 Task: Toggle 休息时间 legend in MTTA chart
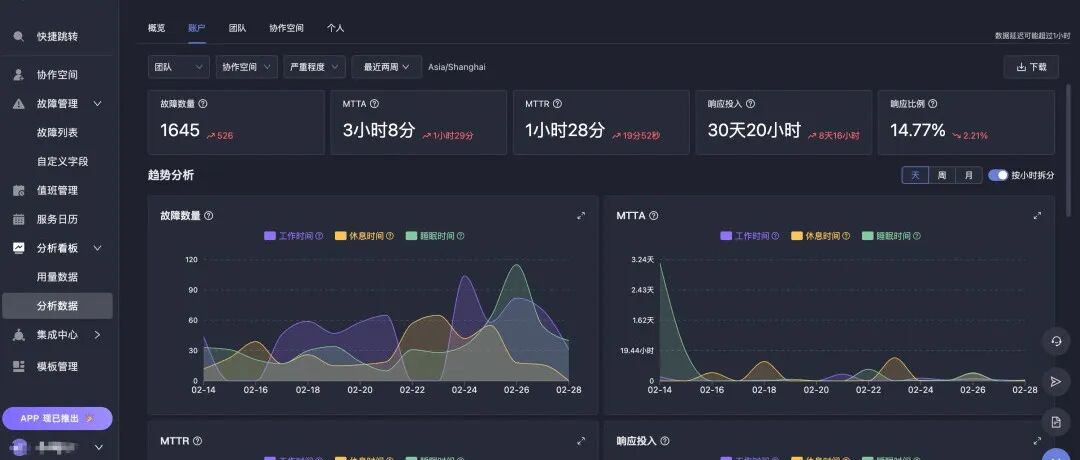pyautogui.click(x=820, y=236)
